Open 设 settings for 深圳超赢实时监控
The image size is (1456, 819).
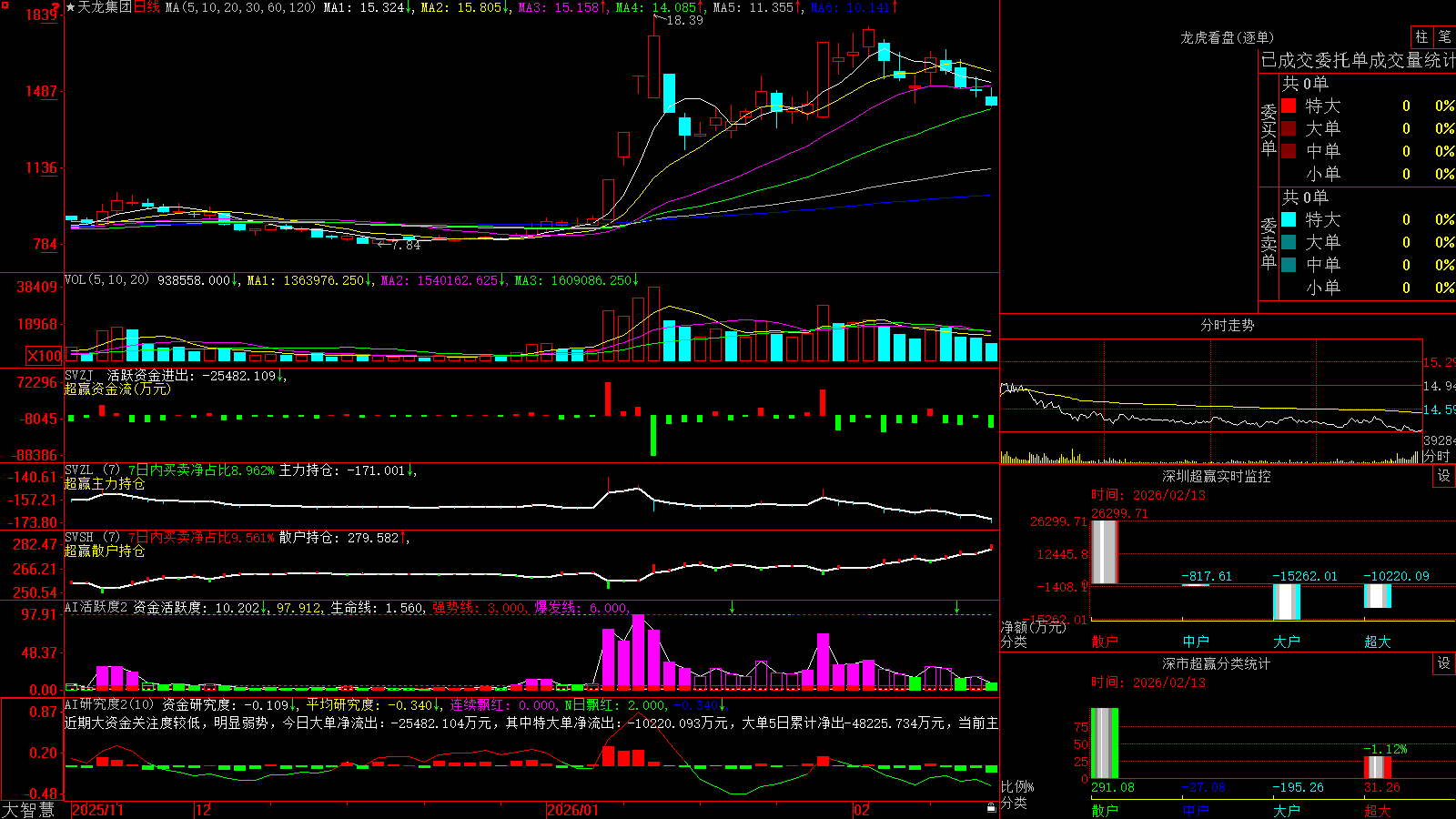1443,476
